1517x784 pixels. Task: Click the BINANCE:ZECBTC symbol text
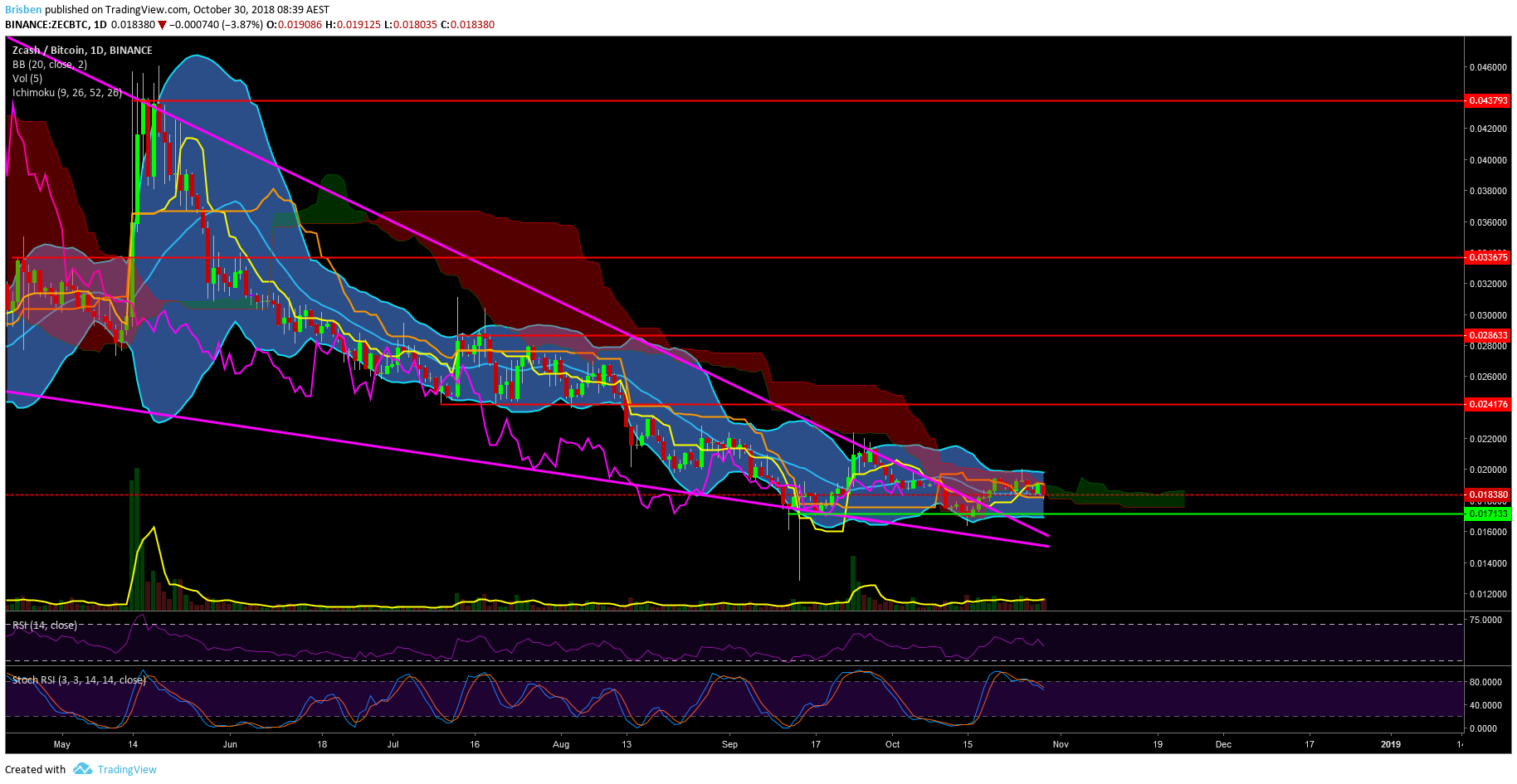pyautogui.click(x=46, y=25)
